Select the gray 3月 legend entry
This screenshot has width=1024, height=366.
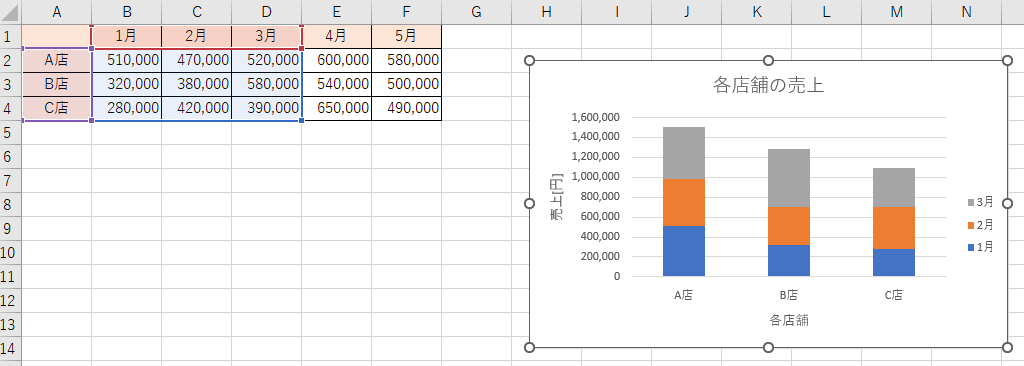click(980, 202)
